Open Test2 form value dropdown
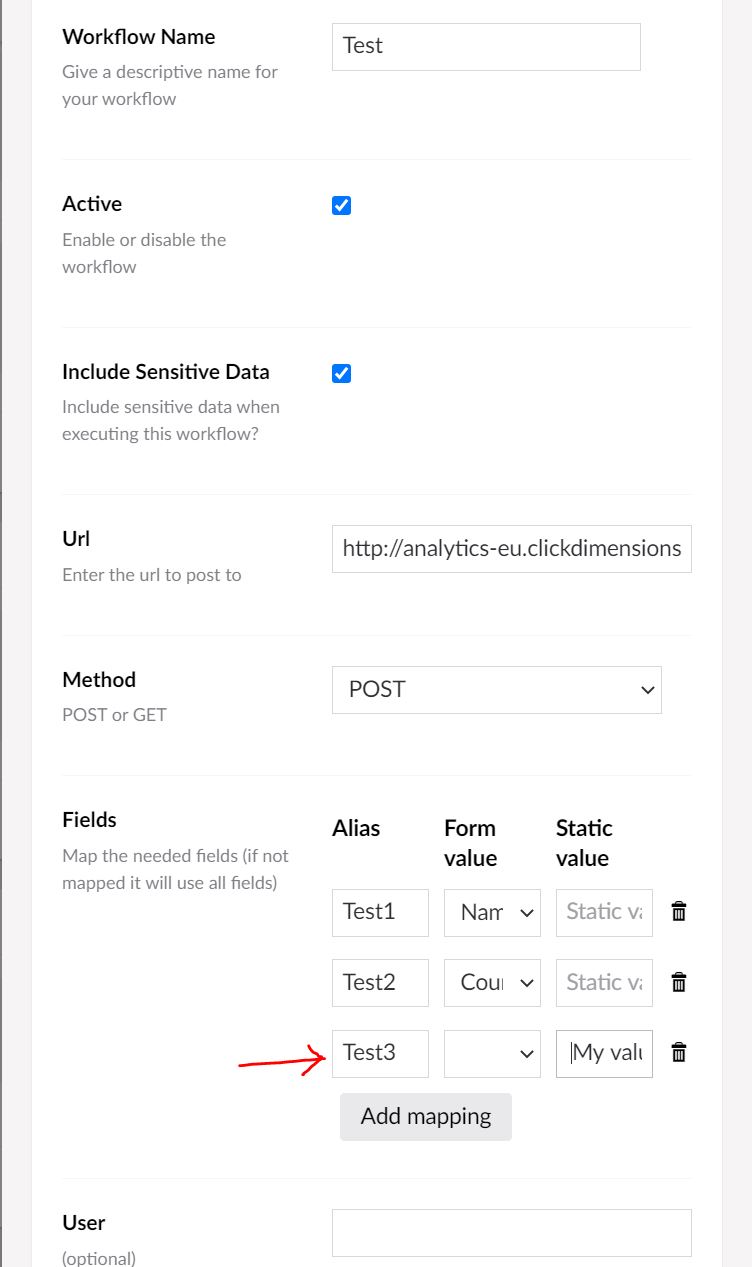This screenshot has width=752, height=1267. pyautogui.click(x=492, y=983)
